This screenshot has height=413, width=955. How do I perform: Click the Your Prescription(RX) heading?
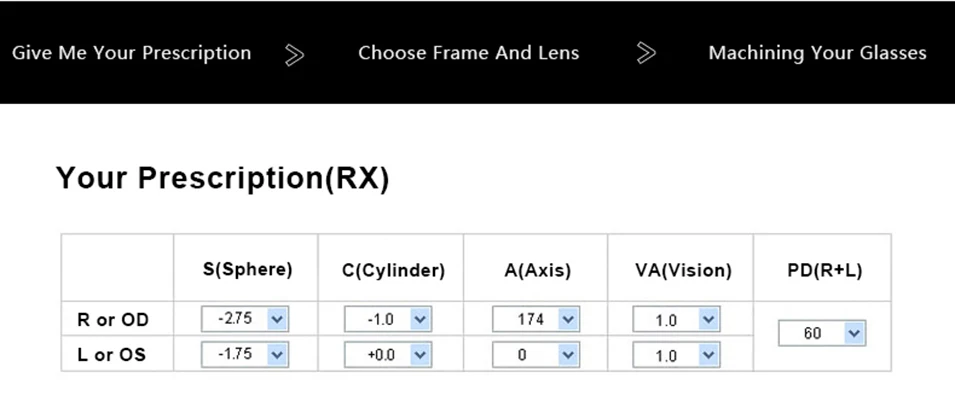[222, 178]
